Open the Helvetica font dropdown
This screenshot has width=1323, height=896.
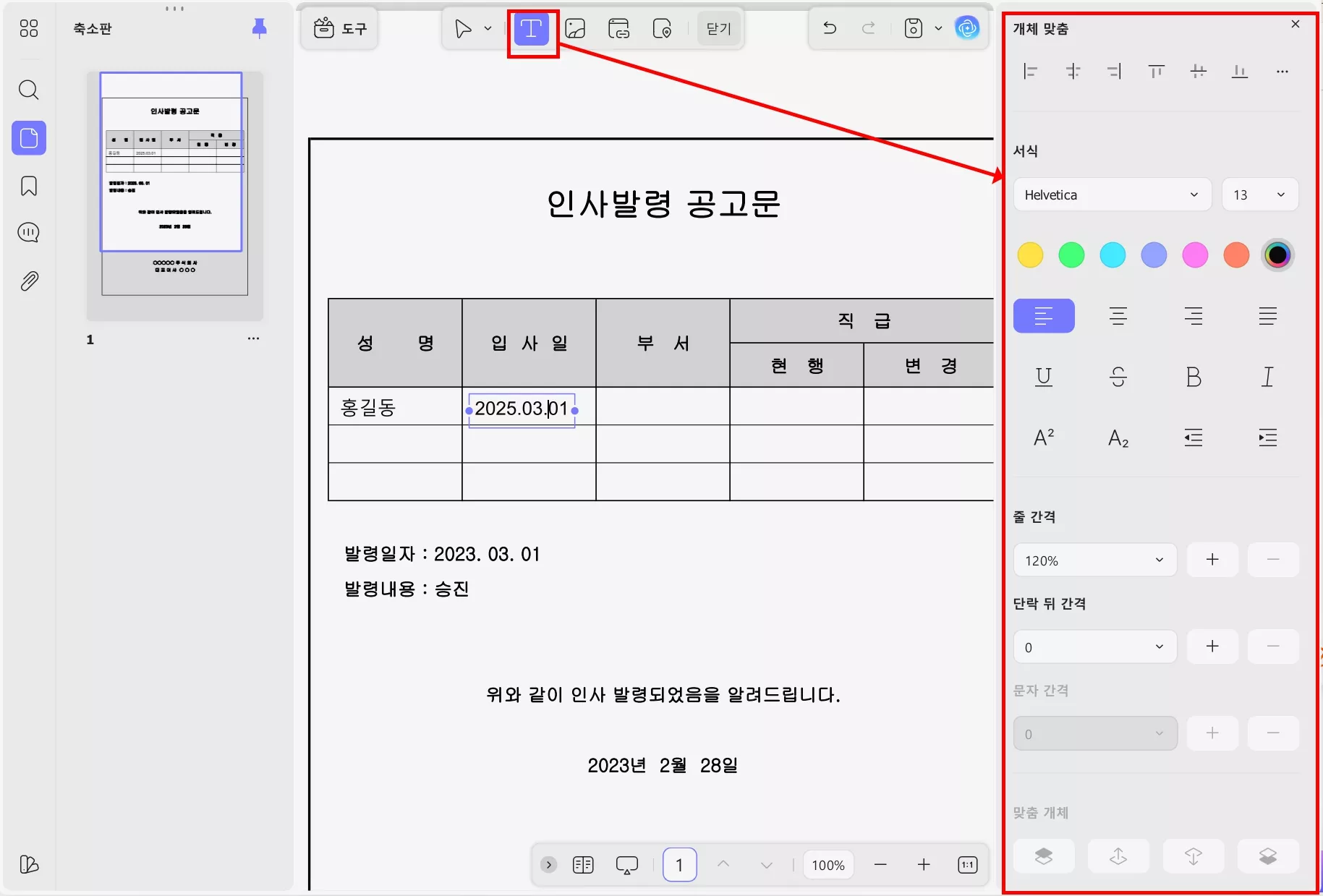1112,195
